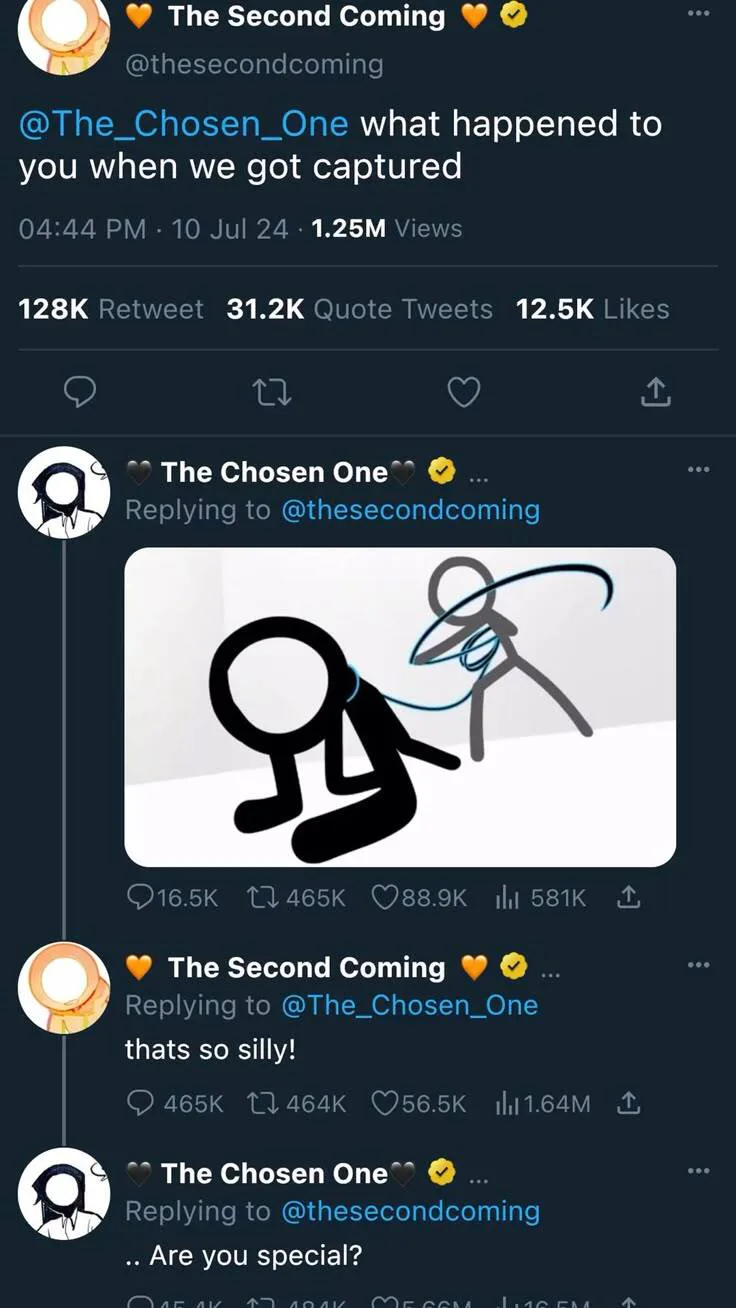Share the stick figure image tweet
The height and width of the screenshot is (1308, 736).
(627, 898)
